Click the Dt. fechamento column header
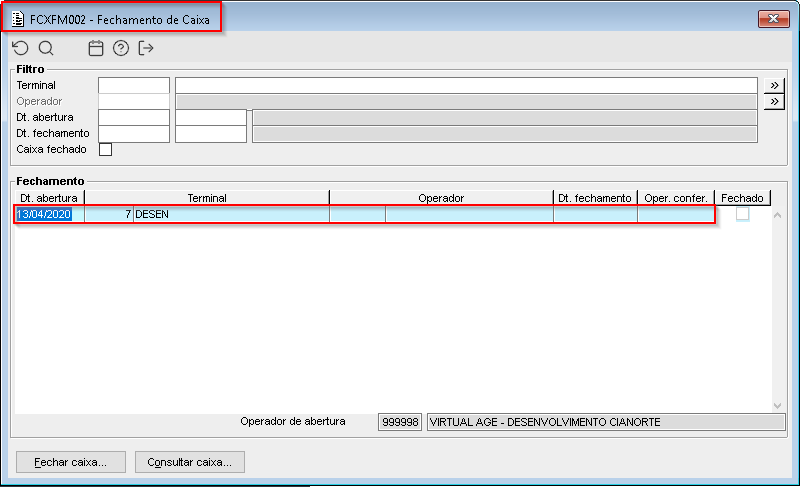The width and height of the screenshot is (800, 487). pyautogui.click(x=595, y=198)
